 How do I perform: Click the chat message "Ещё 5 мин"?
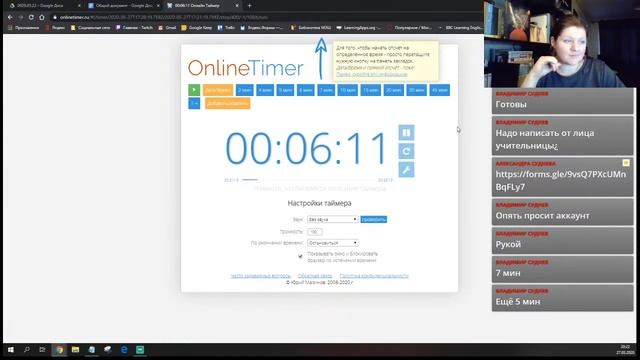click(518, 302)
